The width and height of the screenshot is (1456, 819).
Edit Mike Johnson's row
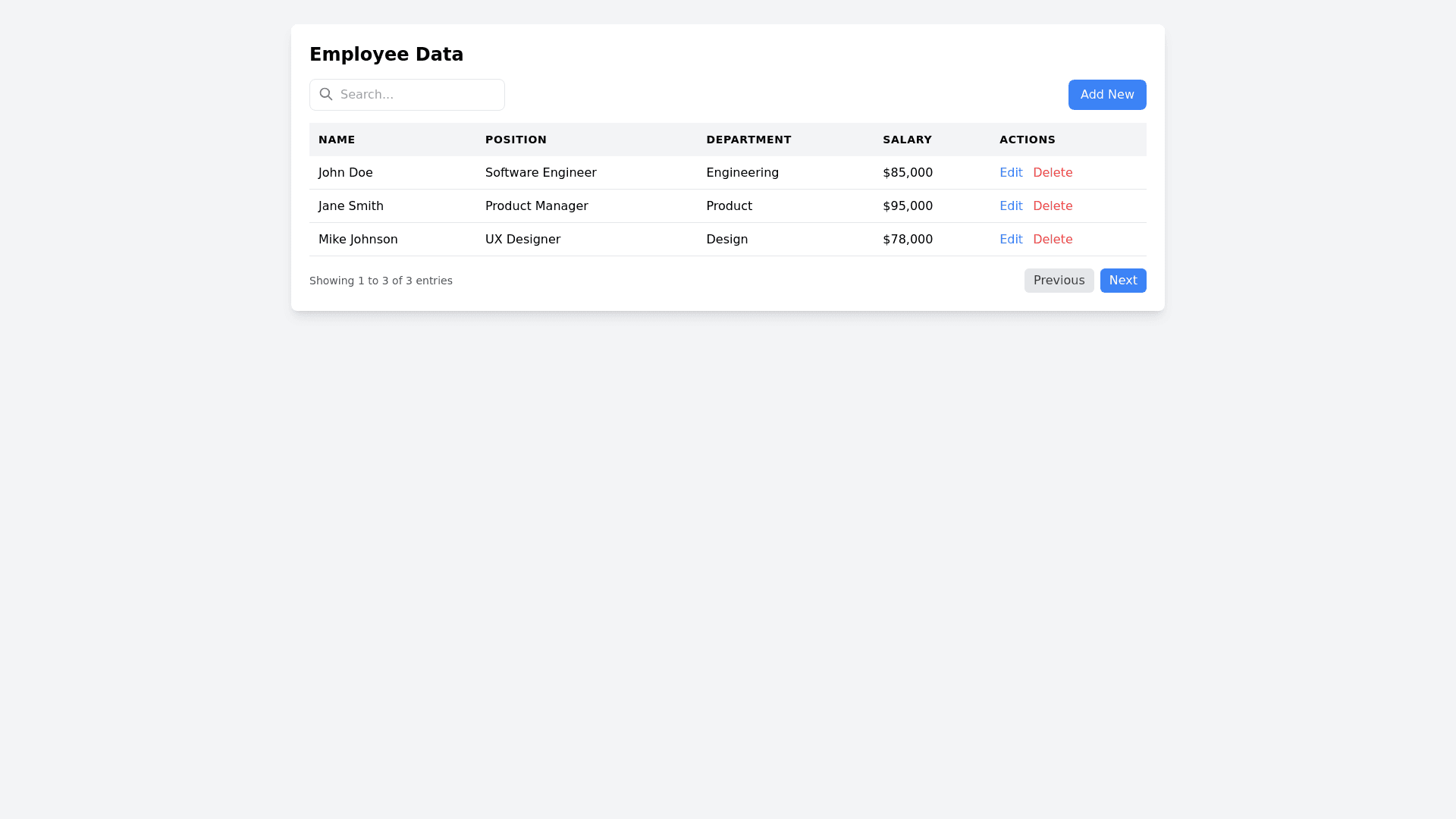click(x=1011, y=240)
